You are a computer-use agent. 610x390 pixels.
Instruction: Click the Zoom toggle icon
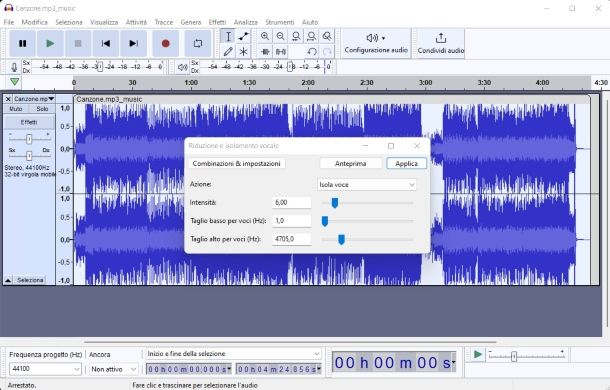(327, 36)
